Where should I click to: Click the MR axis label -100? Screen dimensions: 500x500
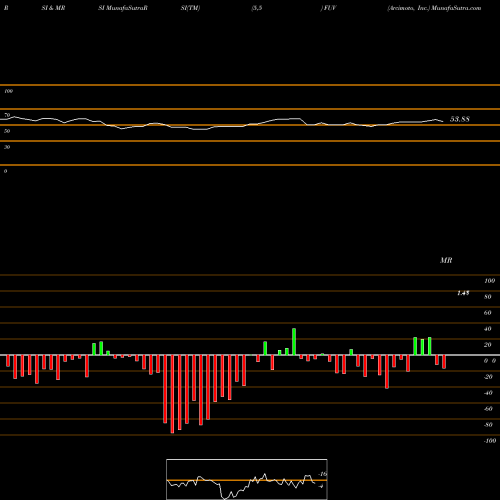click(490, 441)
